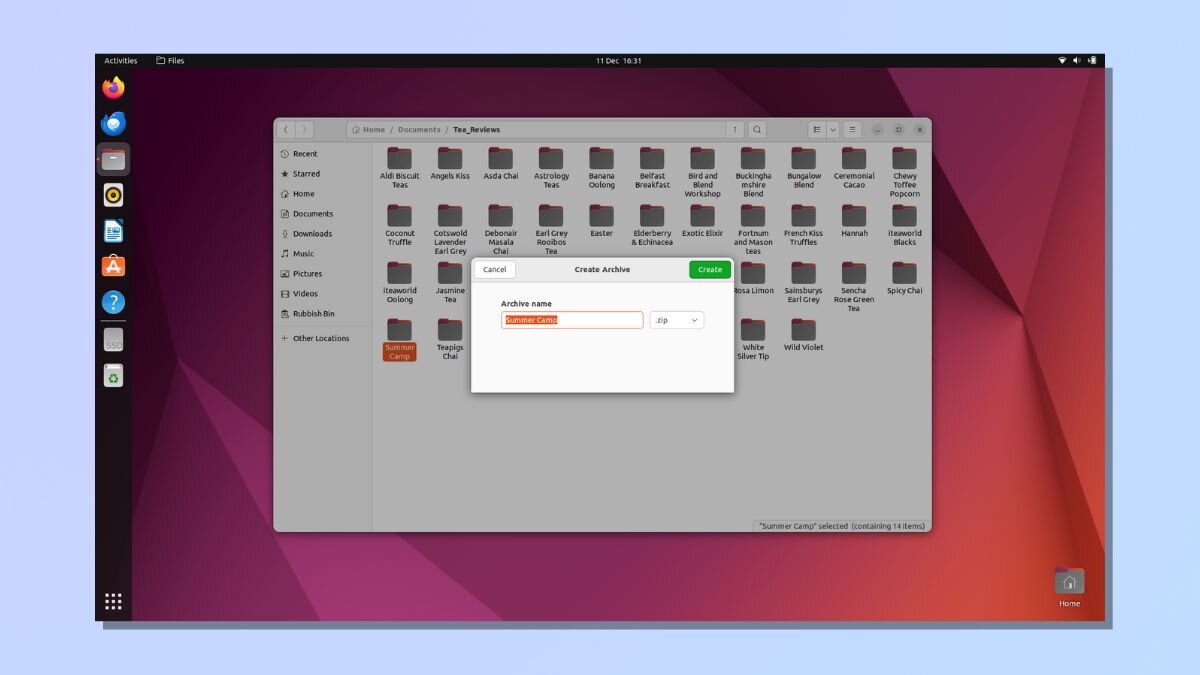
Task: Go forward with the Files forward arrow
Action: pyautogui.click(x=304, y=129)
